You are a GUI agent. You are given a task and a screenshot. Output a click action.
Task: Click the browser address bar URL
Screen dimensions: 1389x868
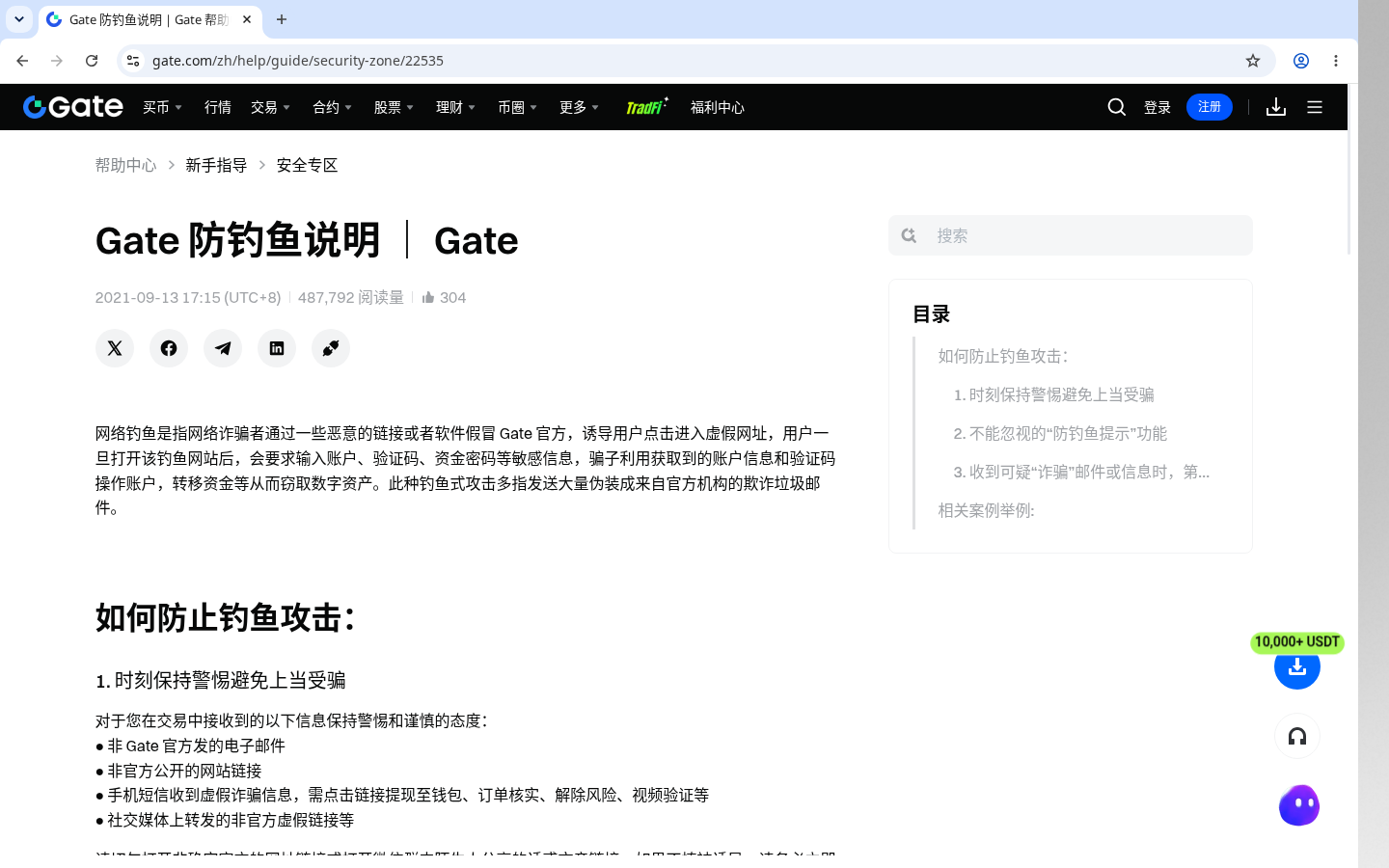click(x=298, y=61)
